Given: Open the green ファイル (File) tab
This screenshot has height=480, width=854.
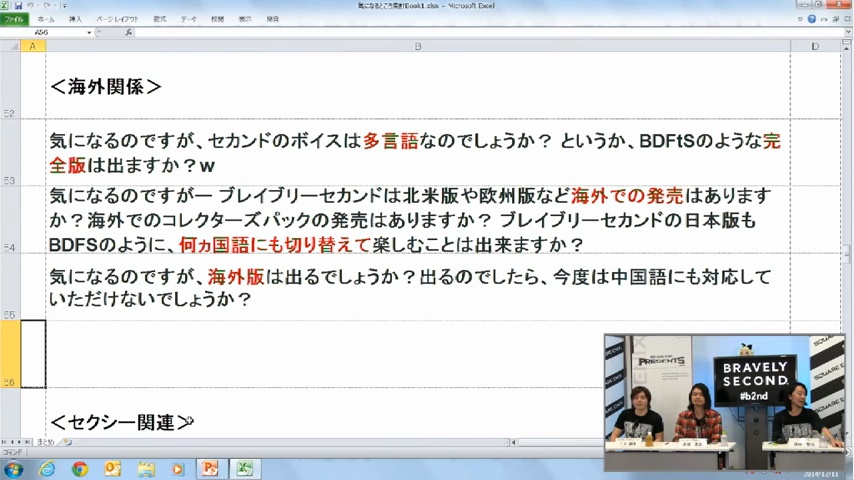Looking at the screenshot, I should click(14, 19).
